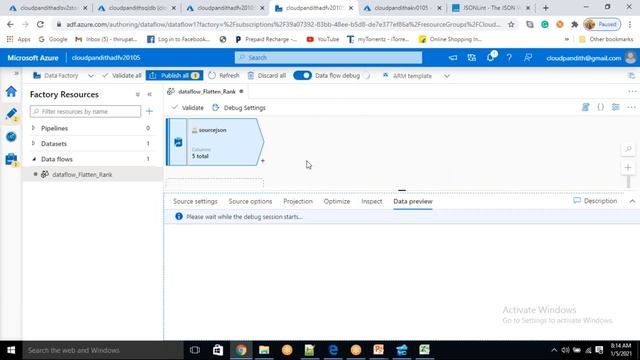Focus the Azure Search box

coord(328,58)
